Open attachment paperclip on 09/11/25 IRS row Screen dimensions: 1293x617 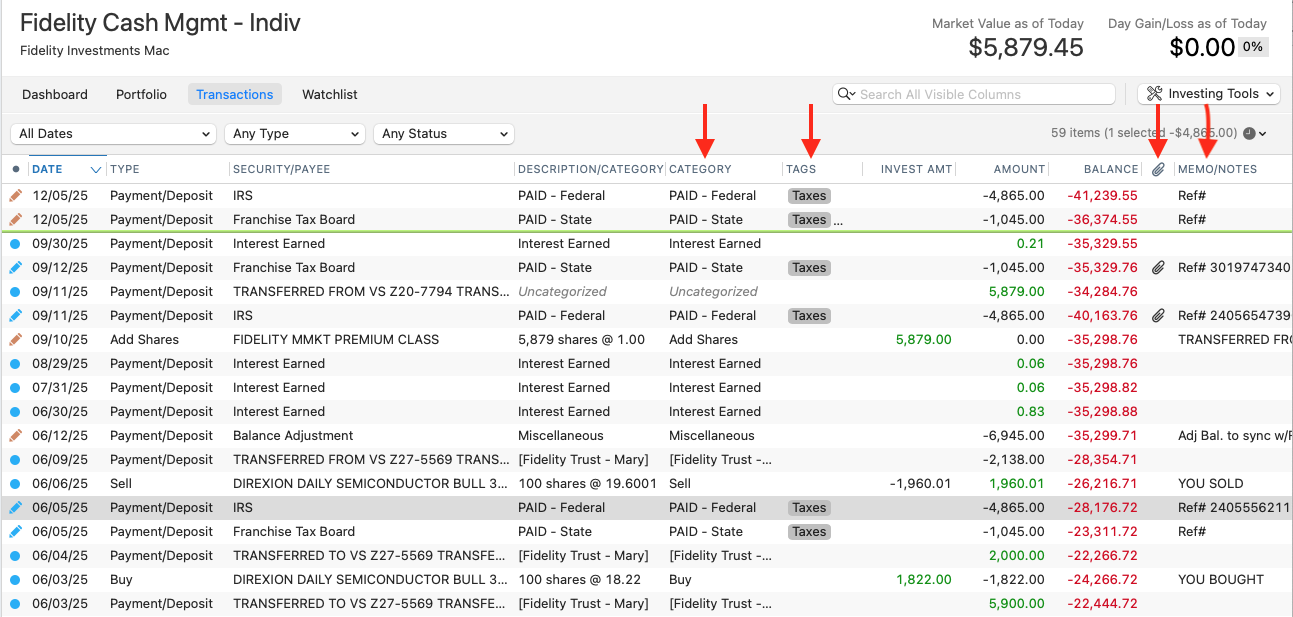point(1159,316)
